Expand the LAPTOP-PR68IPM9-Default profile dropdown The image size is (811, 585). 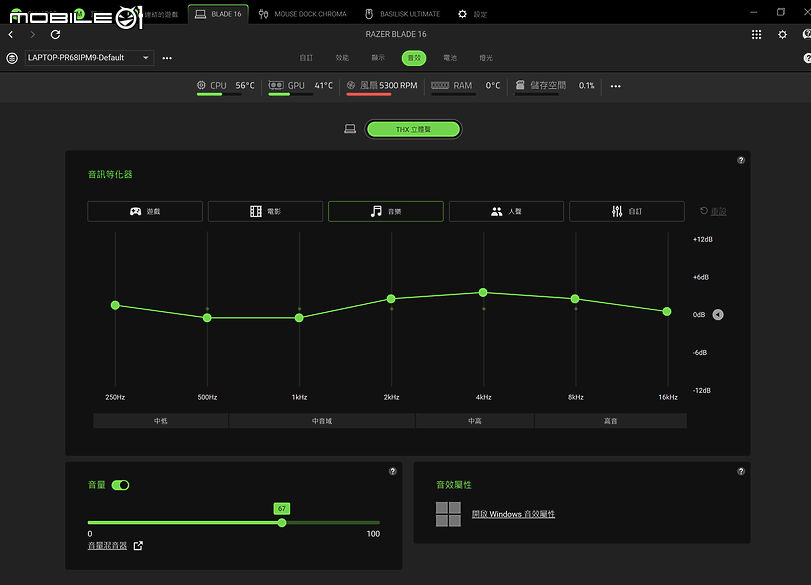pyautogui.click(x=89, y=57)
